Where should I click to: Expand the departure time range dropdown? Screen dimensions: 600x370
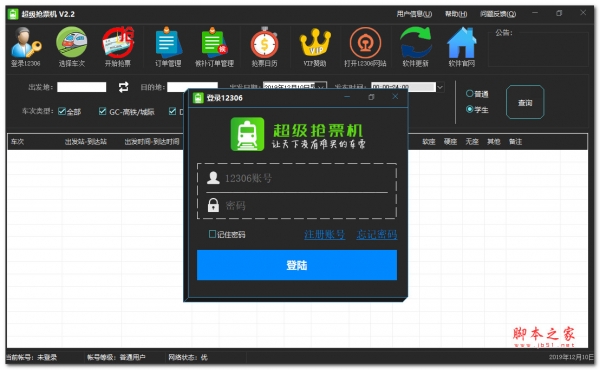[x=440, y=87]
